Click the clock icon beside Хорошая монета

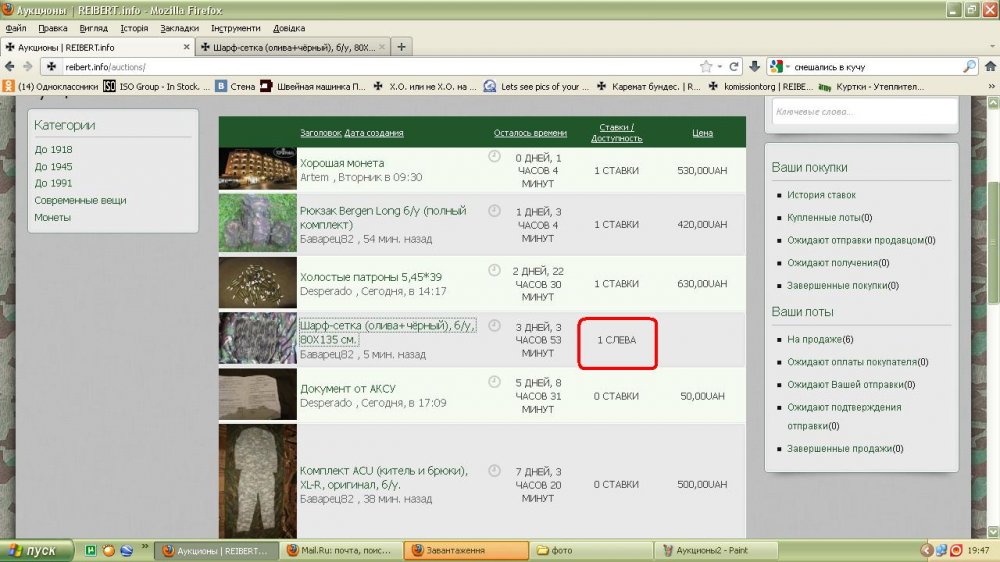[493, 157]
